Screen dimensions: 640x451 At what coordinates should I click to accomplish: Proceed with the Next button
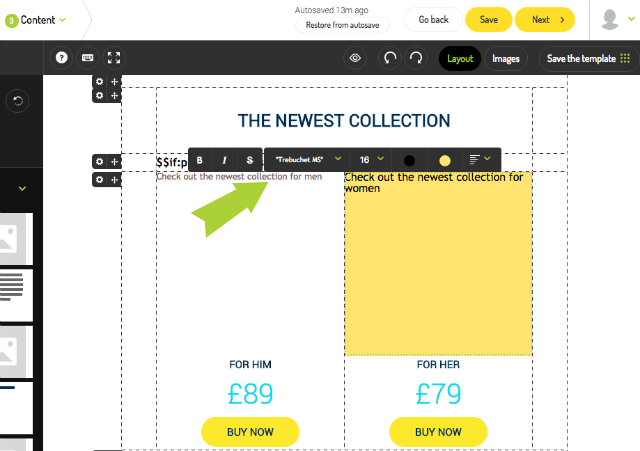545,20
